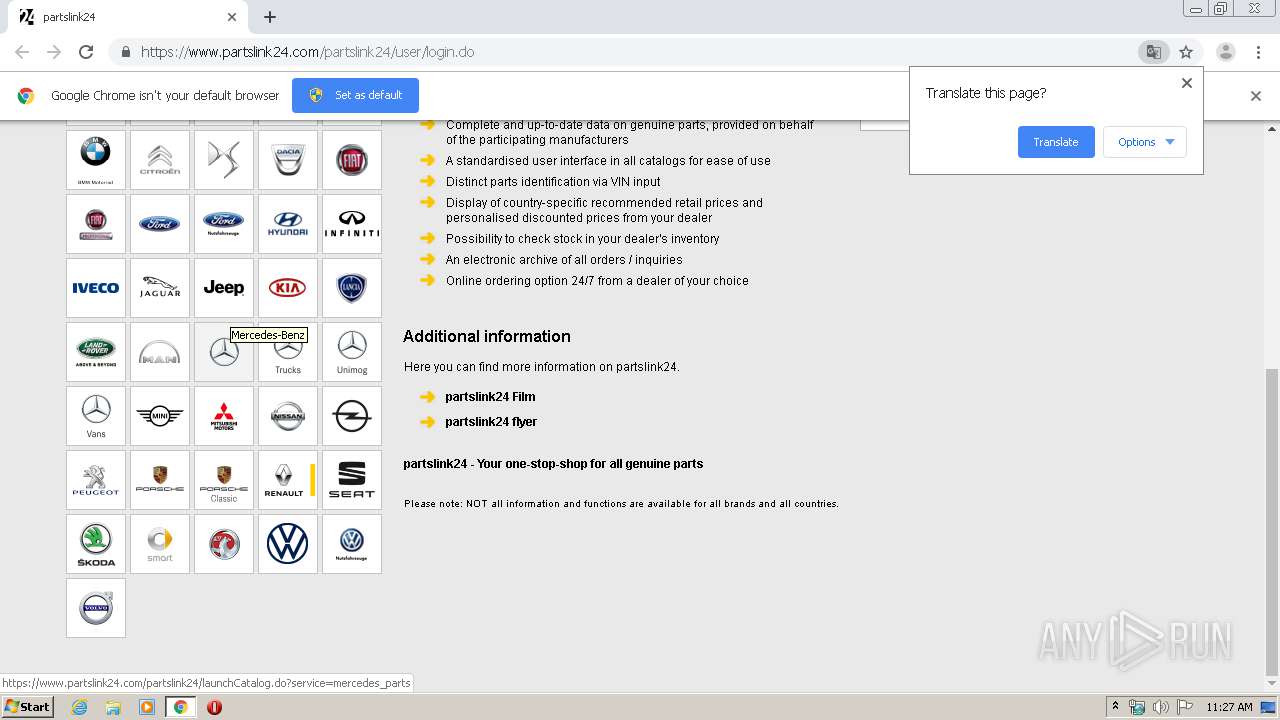Select the Iveco brand logo

(x=96, y=288)
